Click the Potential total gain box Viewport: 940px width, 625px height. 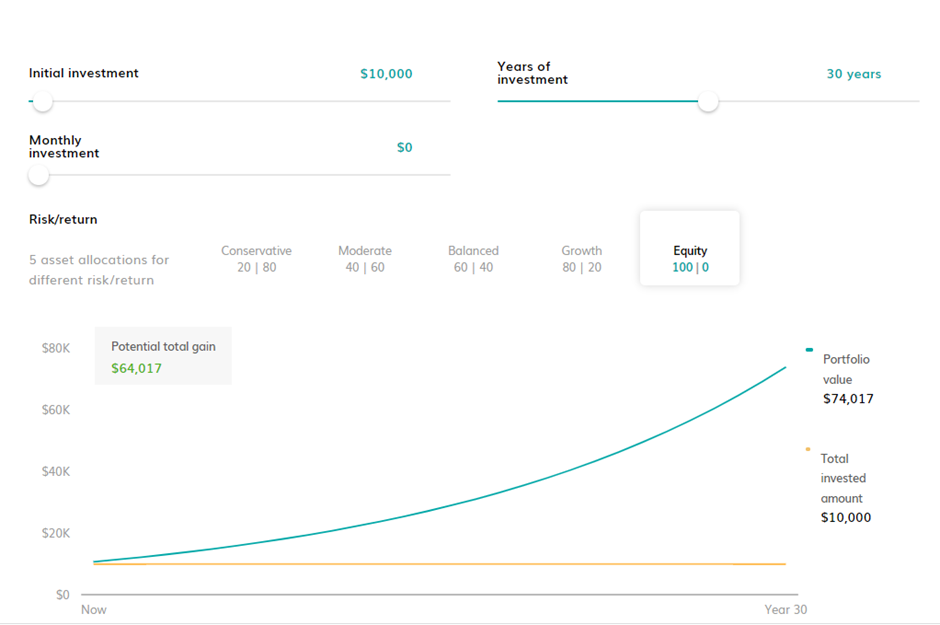163,356
